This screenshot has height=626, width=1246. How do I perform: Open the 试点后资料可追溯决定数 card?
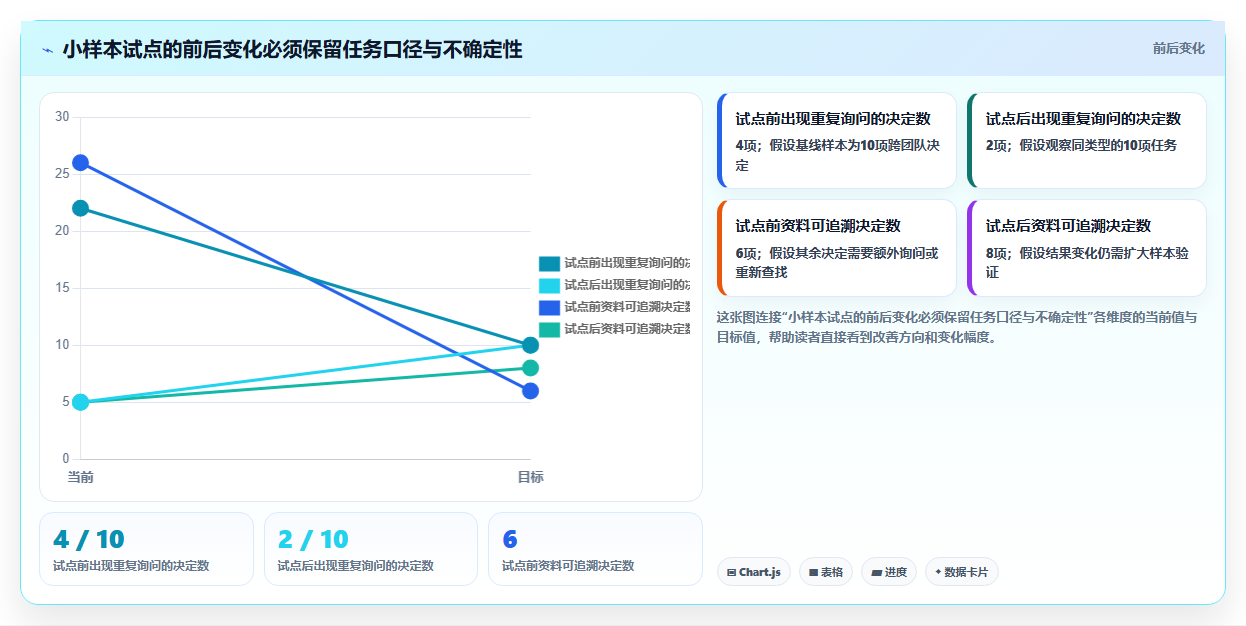click(x=1087, y=248)
